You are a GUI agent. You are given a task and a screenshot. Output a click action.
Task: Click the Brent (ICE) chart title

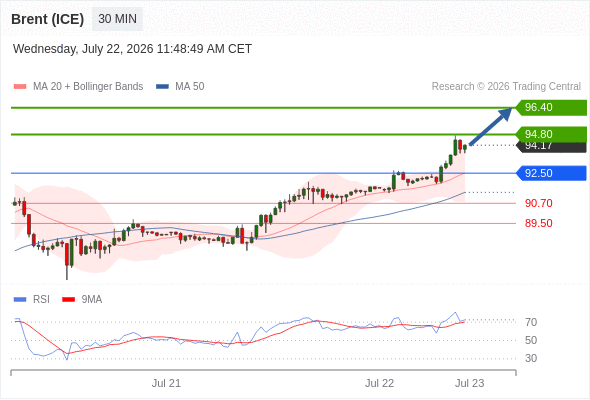point(47,19)
